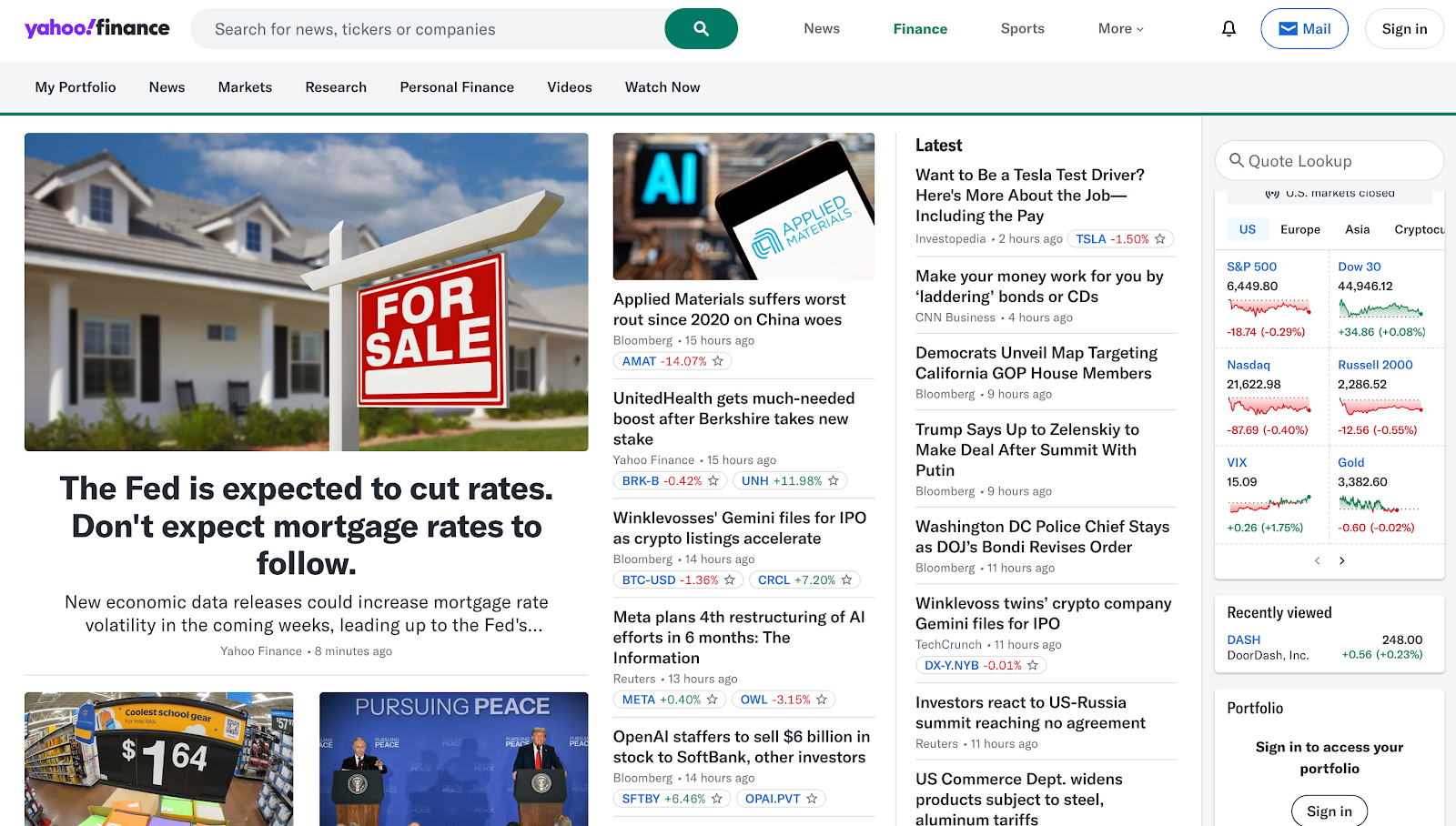
Task: Show previous markets with left chevron
Action: 1317,560
